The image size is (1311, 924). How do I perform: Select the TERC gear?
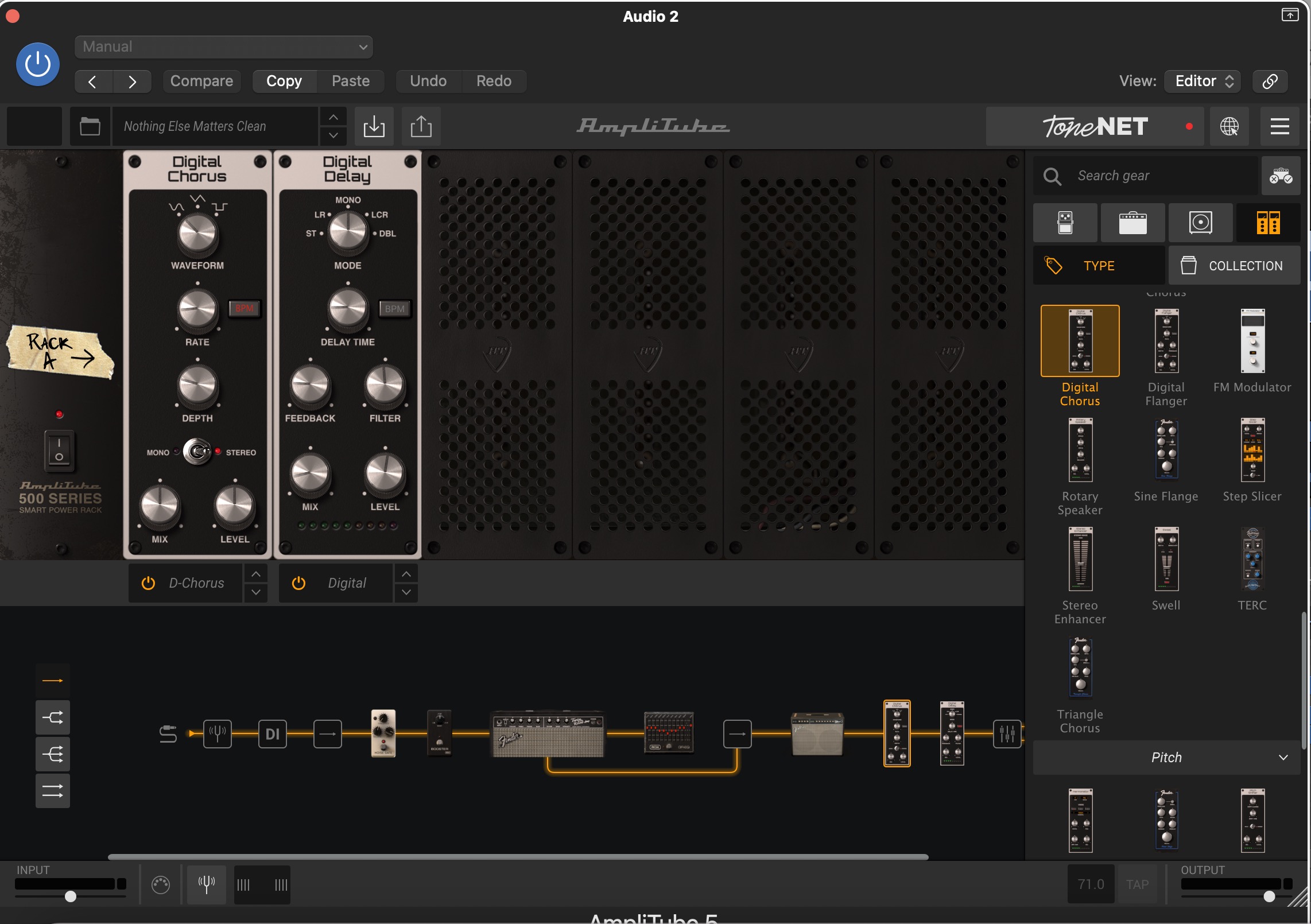(x=1252, y=559)
